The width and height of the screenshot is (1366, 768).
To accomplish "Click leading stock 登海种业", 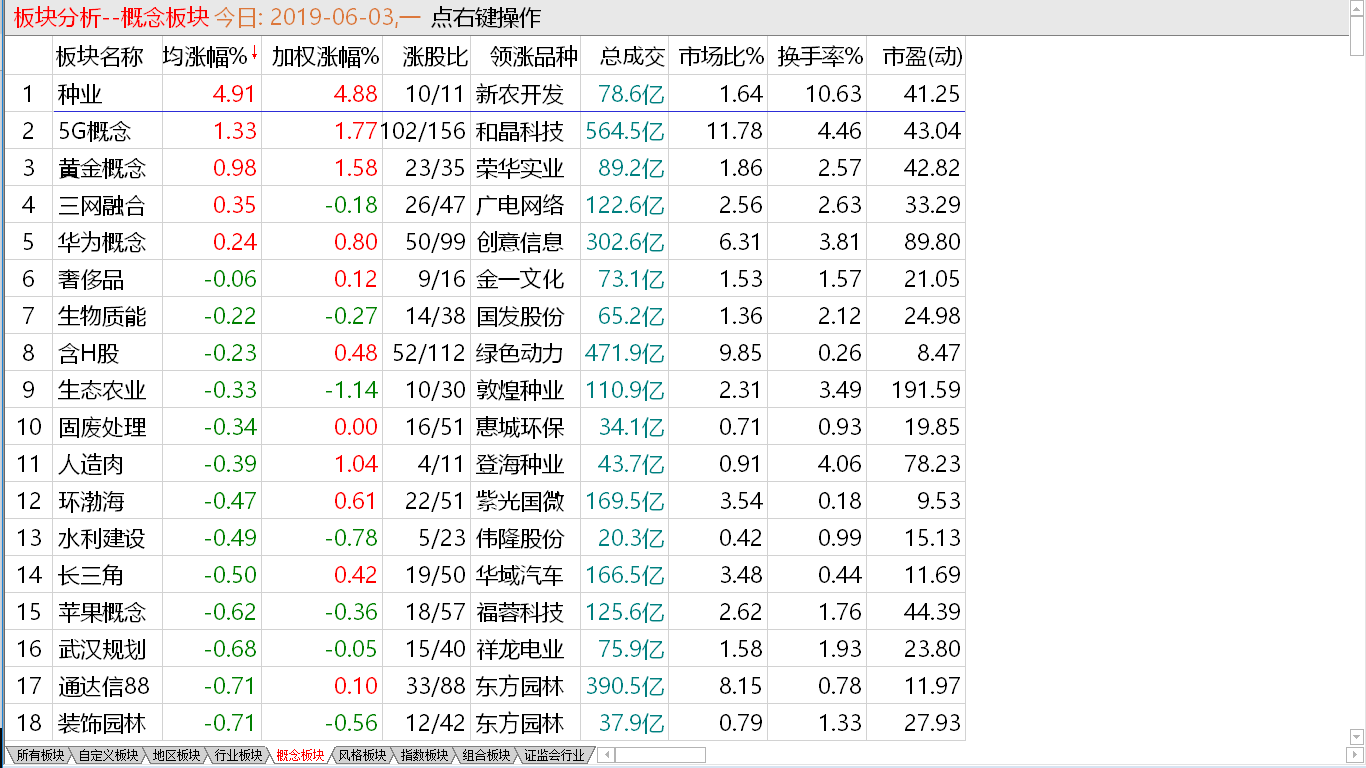I will pos(520,464).
